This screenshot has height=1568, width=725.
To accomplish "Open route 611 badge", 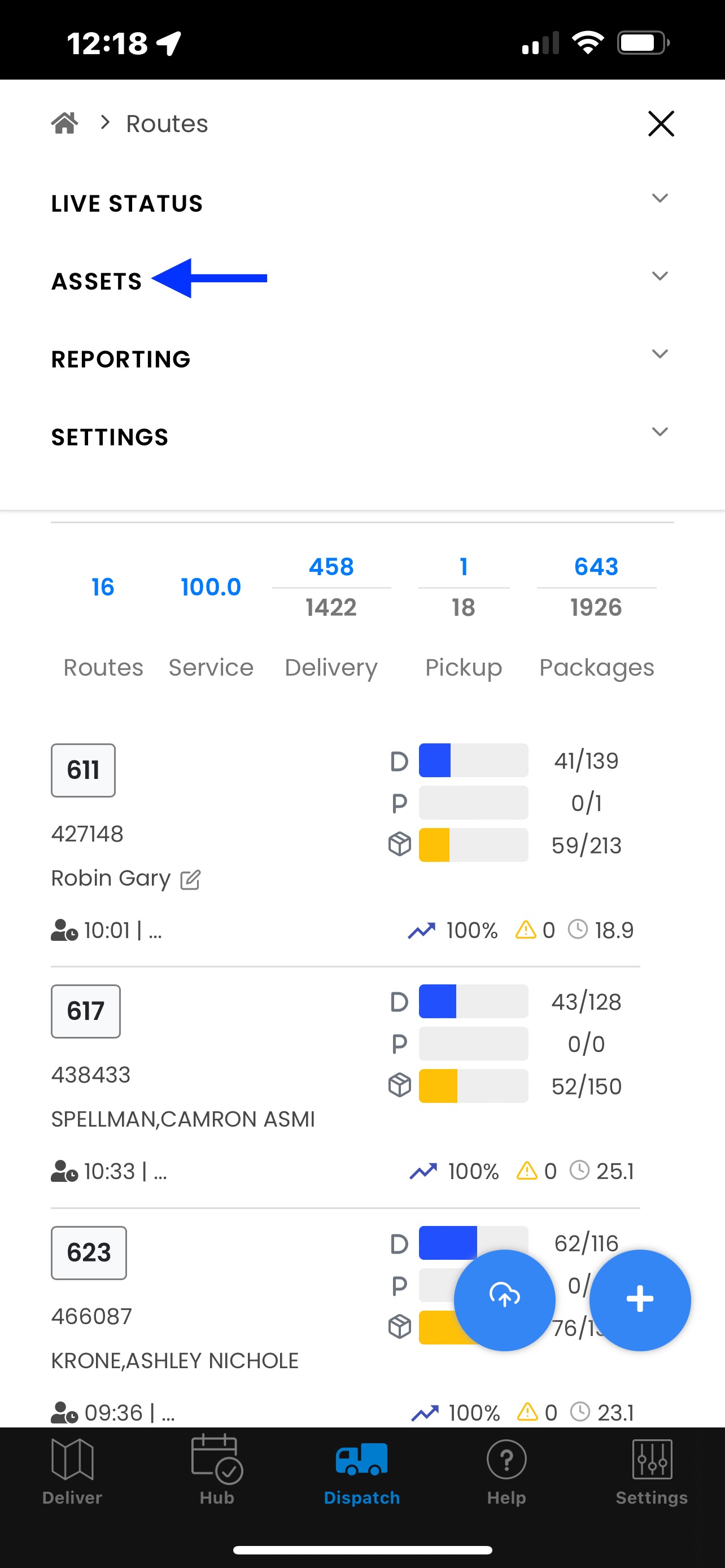I will click(x=84, y=770).
